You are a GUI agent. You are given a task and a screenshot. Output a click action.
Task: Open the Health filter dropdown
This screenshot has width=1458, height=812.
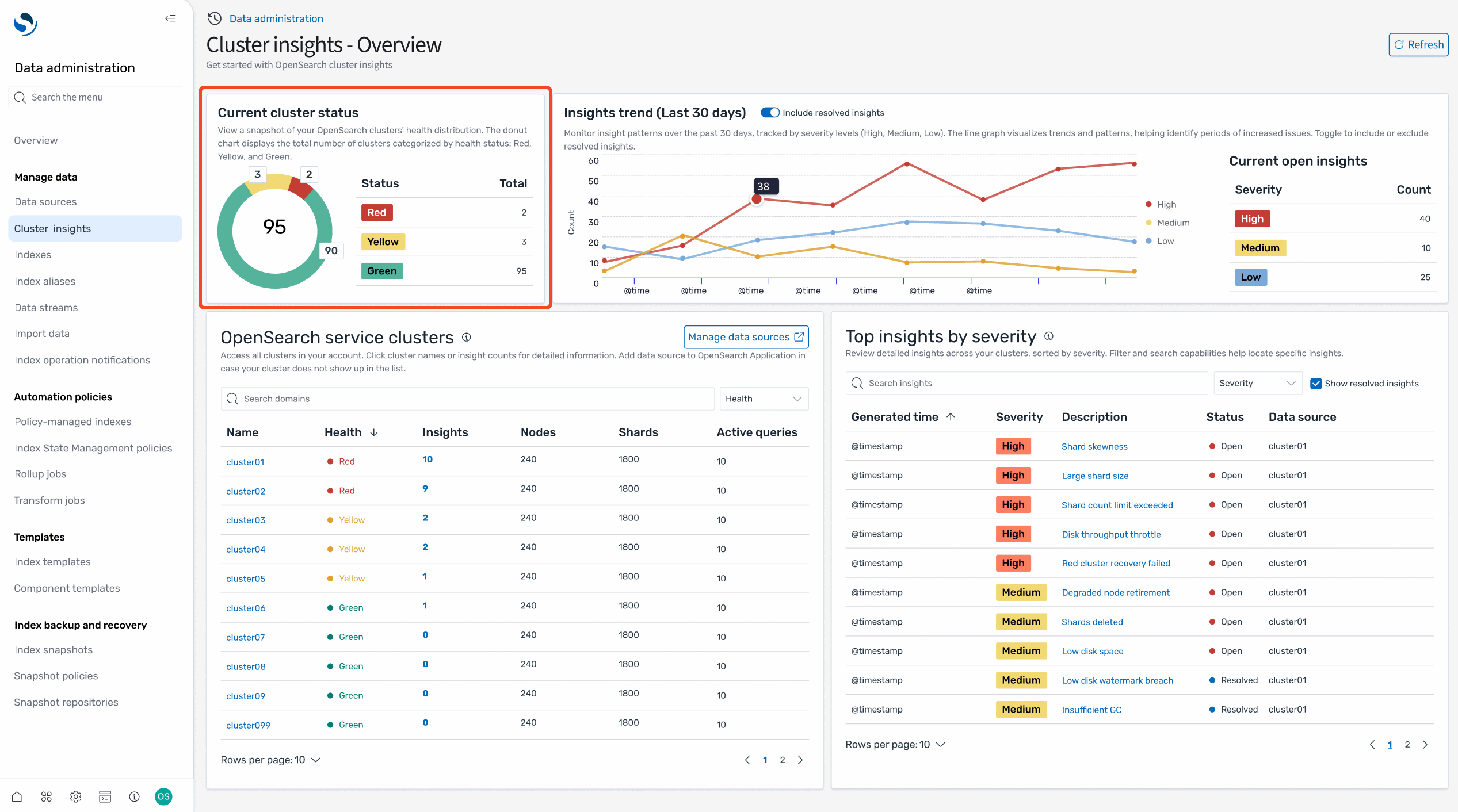764,399
